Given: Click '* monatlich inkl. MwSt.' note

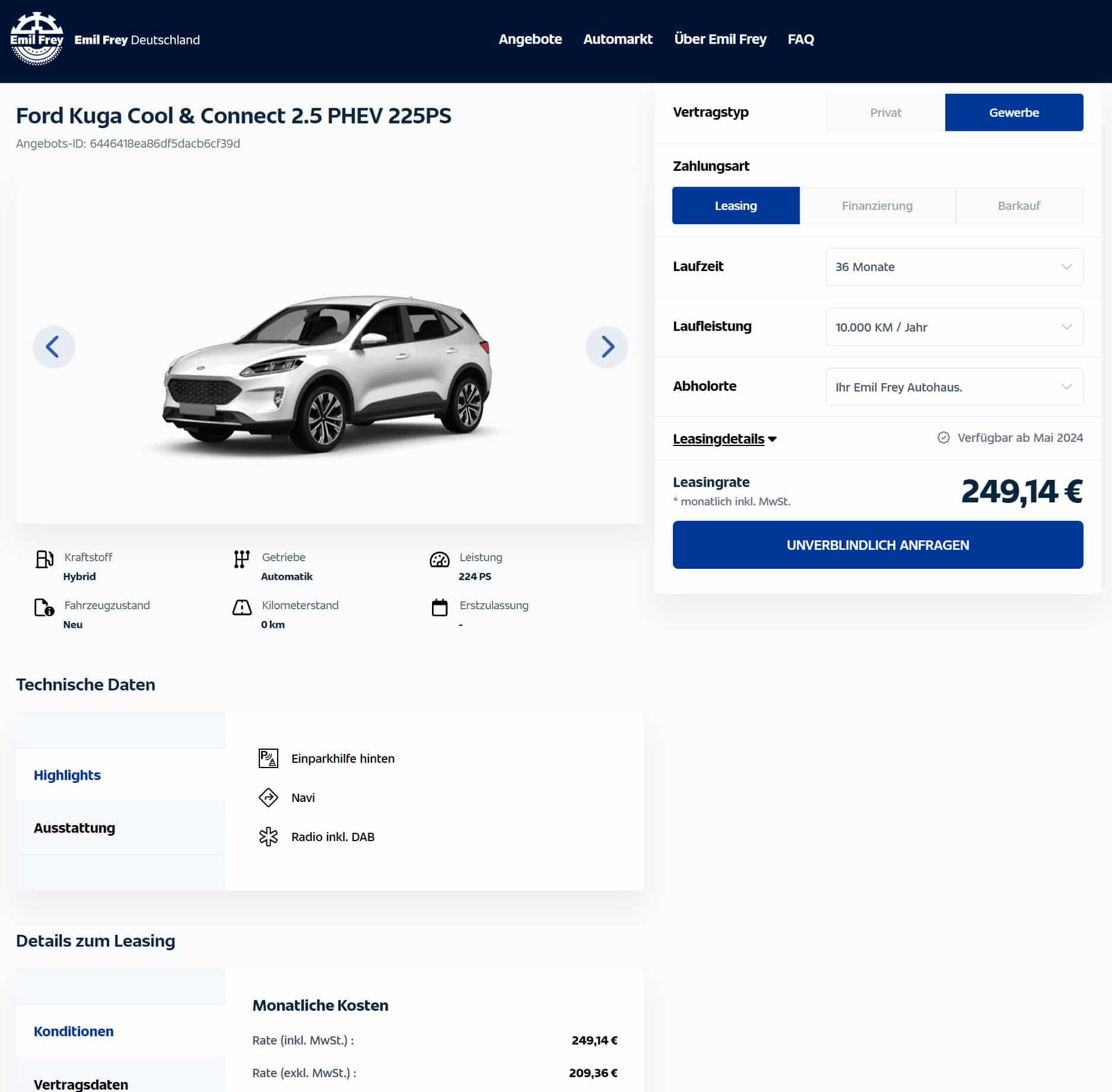Looking at the screenshot, I should tap(732, 501).
